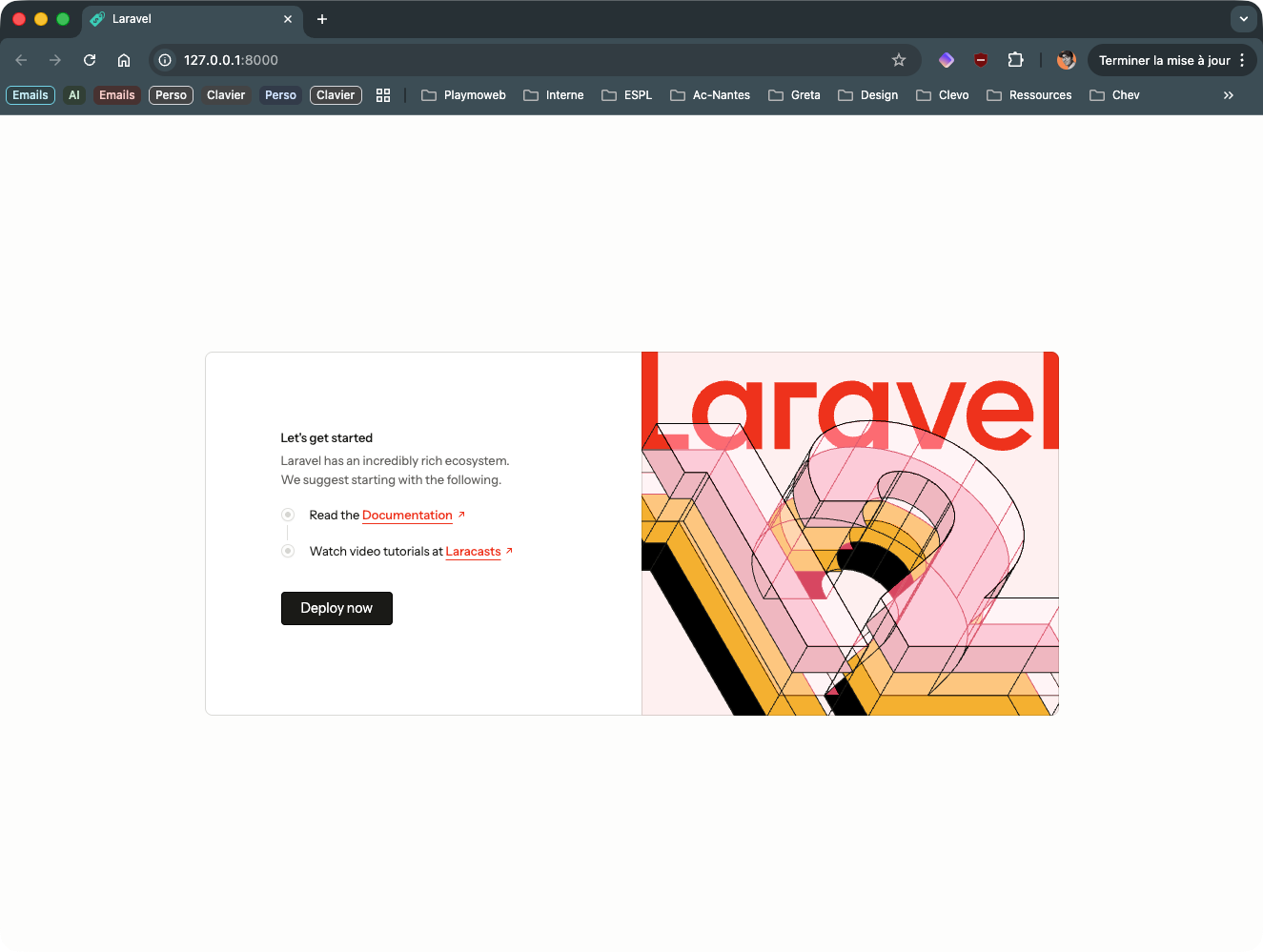Bookmark this page with the star icon
Viewport: 1263px width, 952px height.
pyautogui.click(x=898, y=59)
